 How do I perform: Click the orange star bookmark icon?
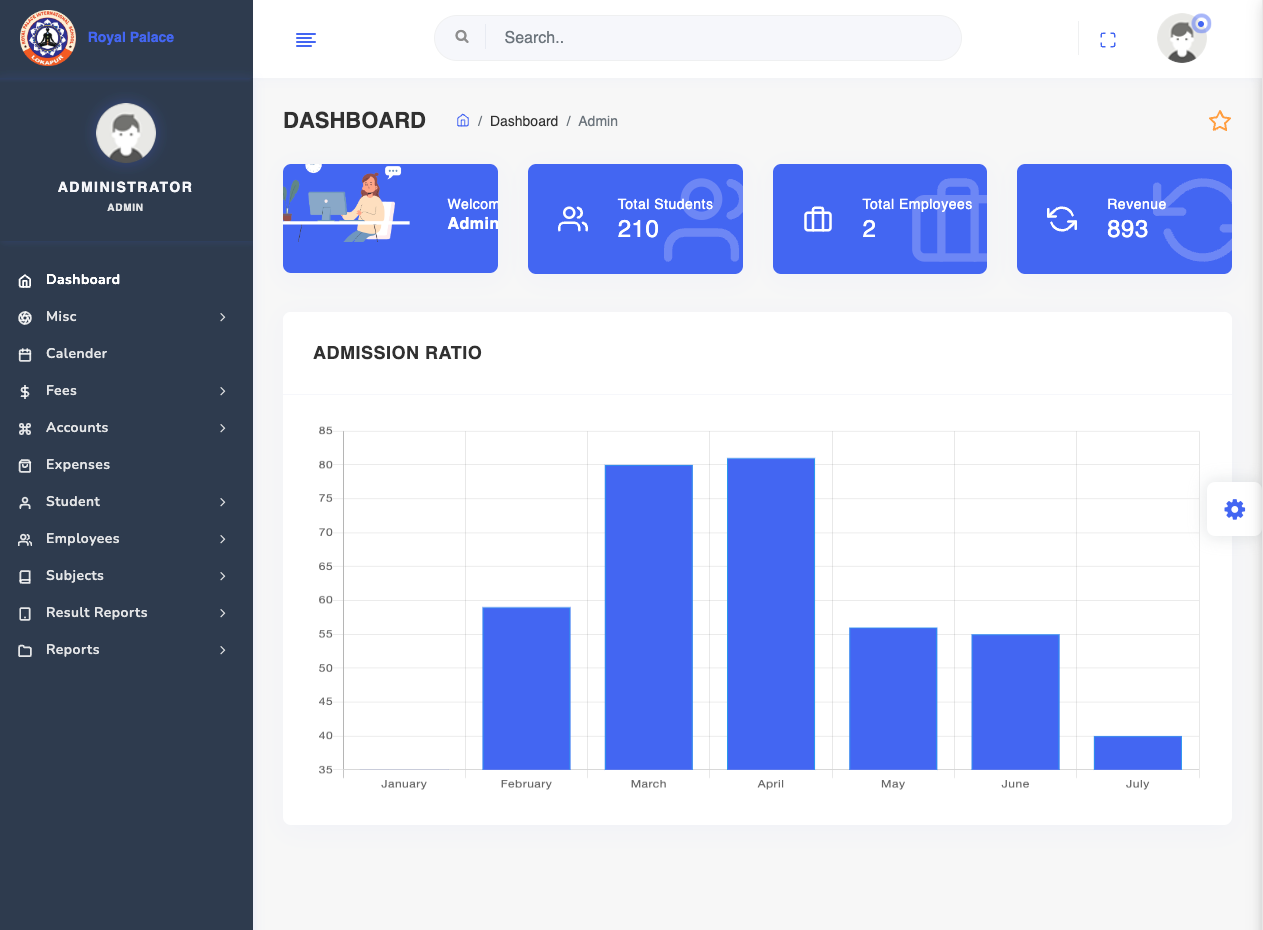(x=1219, y=122)
